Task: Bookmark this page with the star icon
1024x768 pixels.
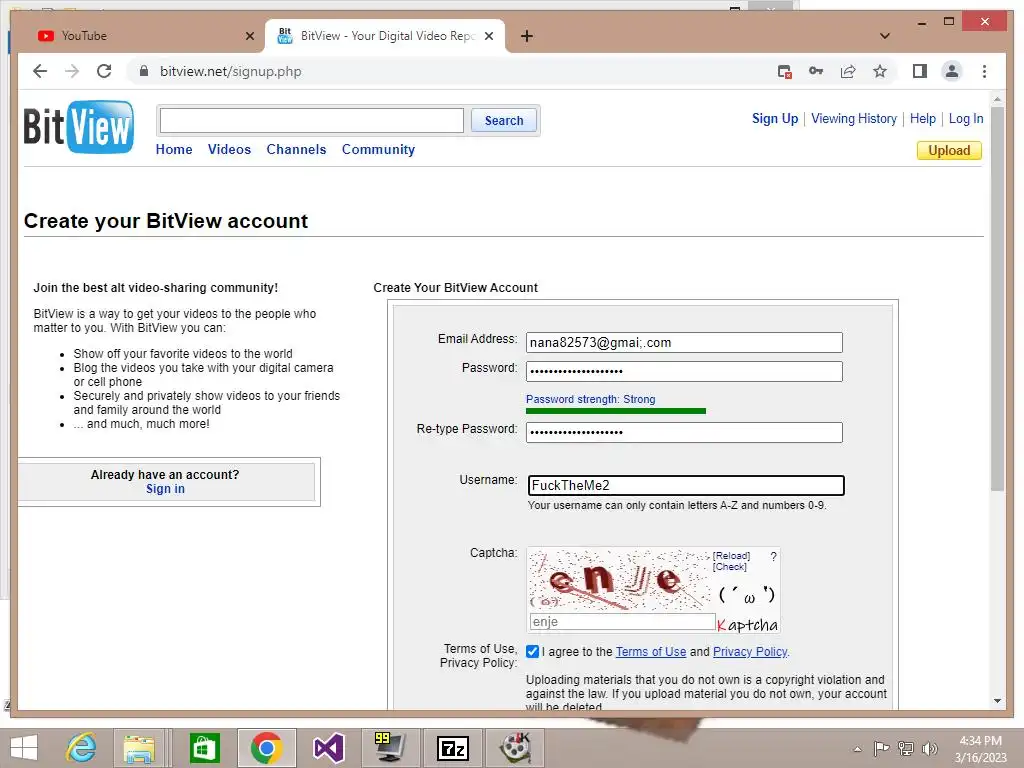Action: click(x=880, y=71)
